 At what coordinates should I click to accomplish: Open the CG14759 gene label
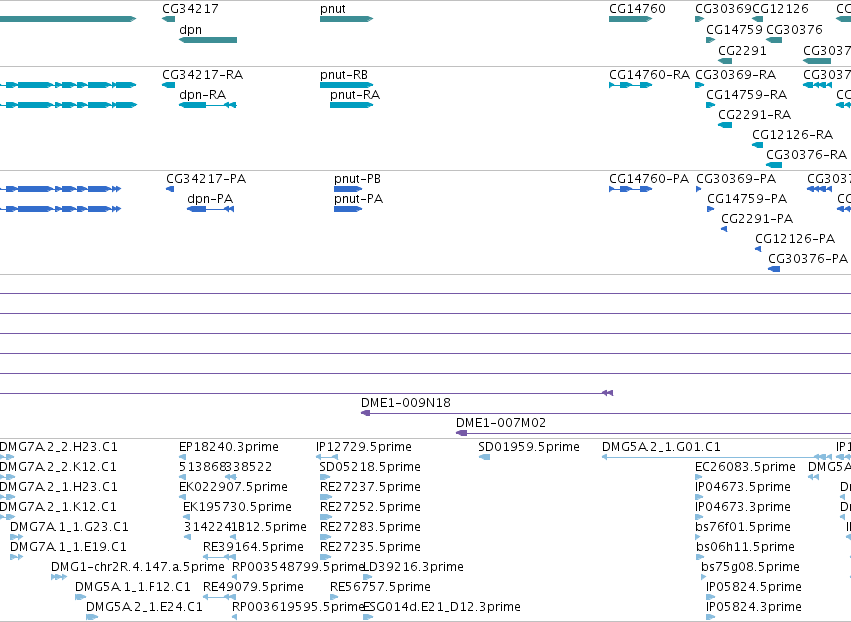tap(734, 30)
